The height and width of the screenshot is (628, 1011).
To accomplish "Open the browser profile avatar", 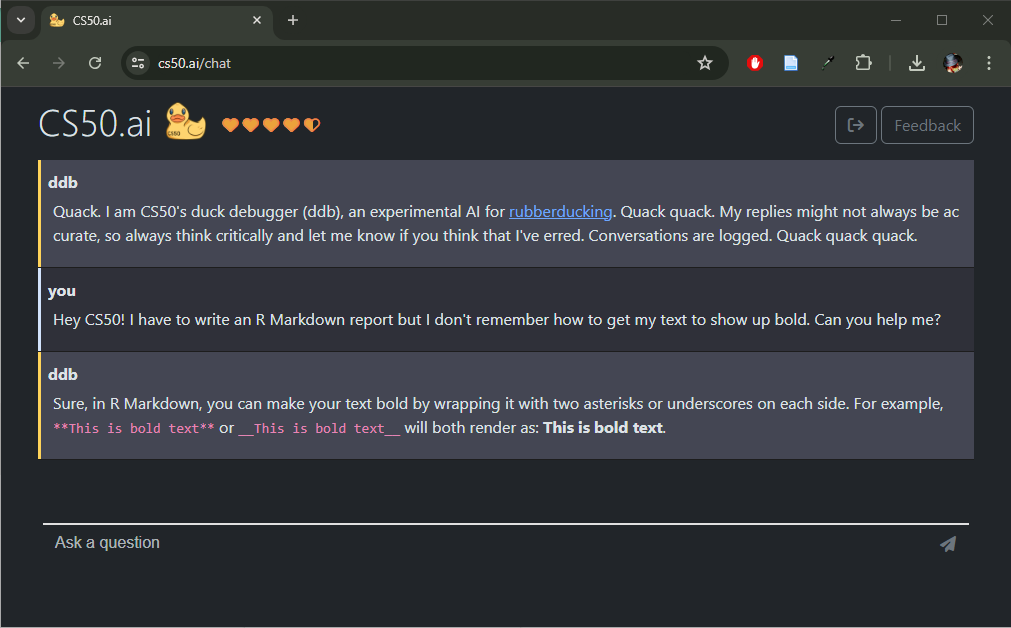I will click(953, 63).
